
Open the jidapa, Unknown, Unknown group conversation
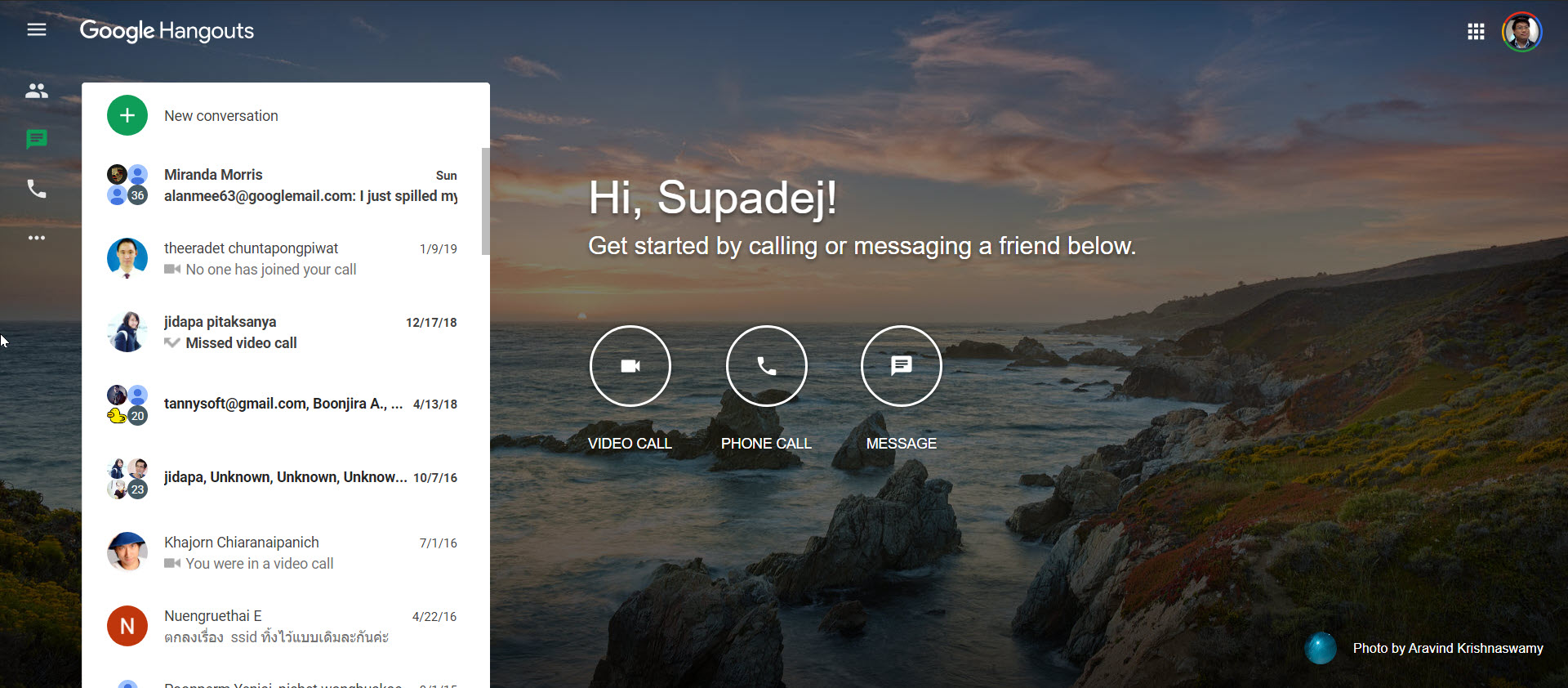coord(283,479)
